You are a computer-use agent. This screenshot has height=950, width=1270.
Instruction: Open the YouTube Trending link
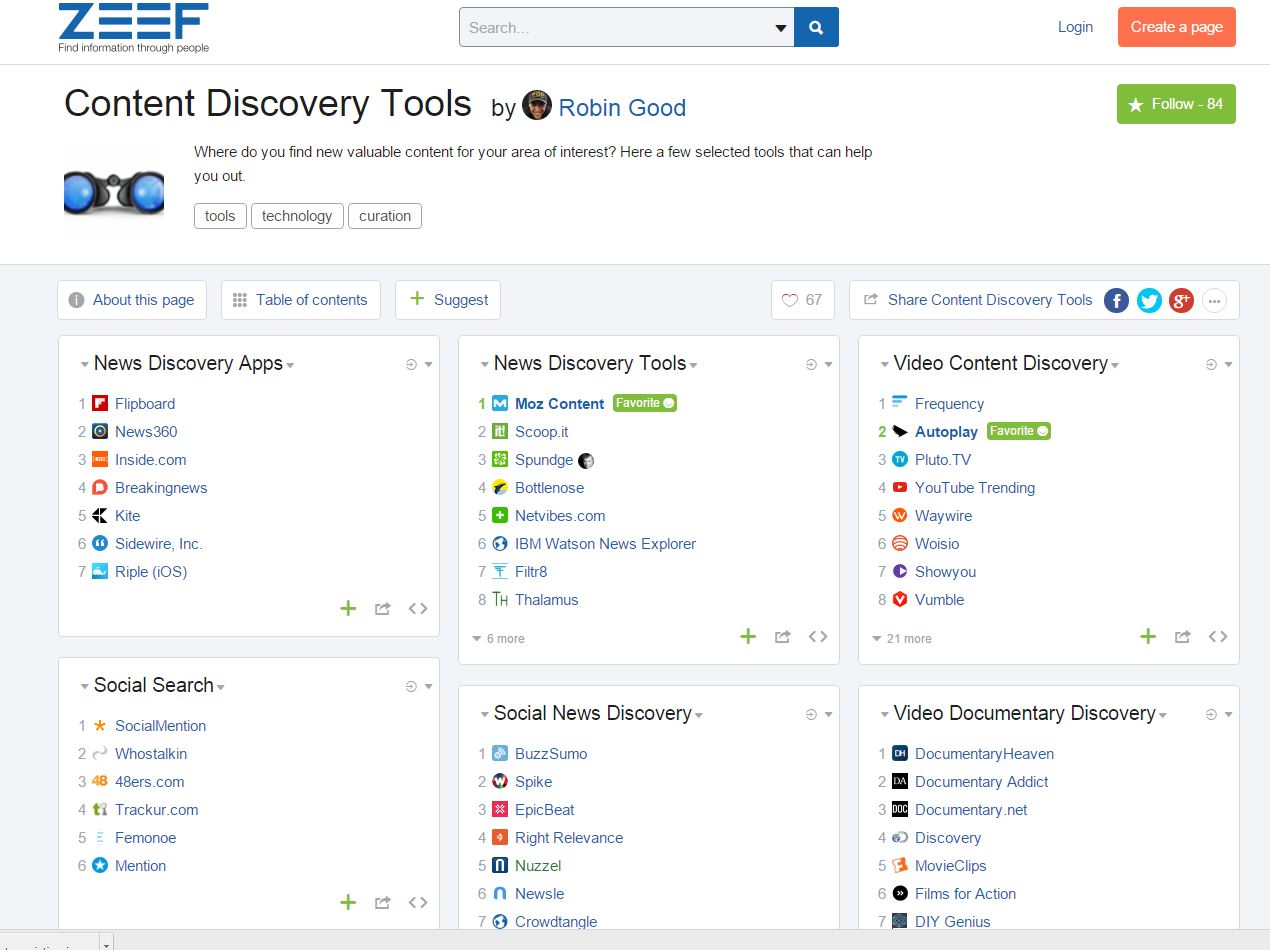pos(975,488)
